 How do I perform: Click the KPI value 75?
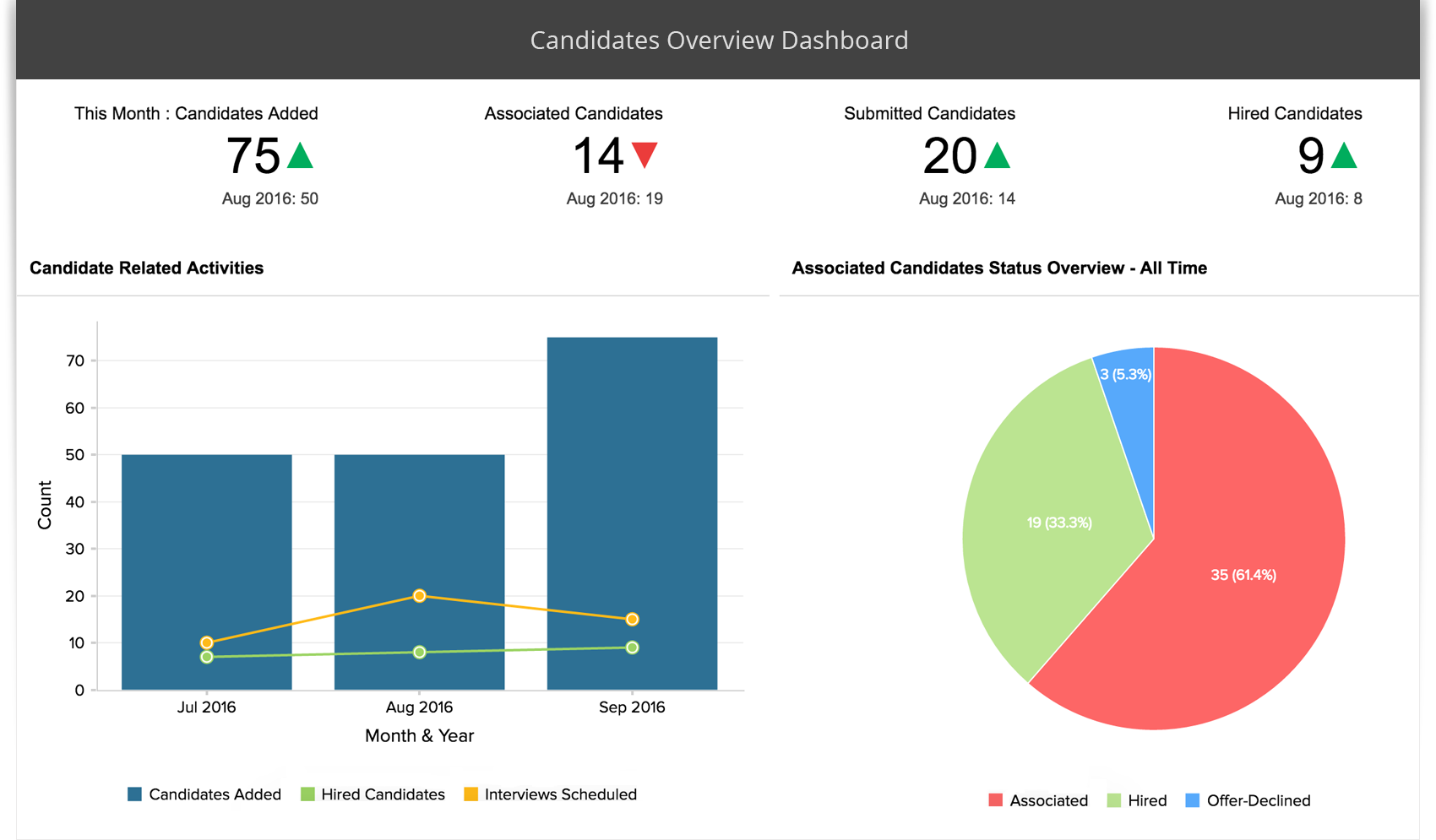(x=253, y=156)
